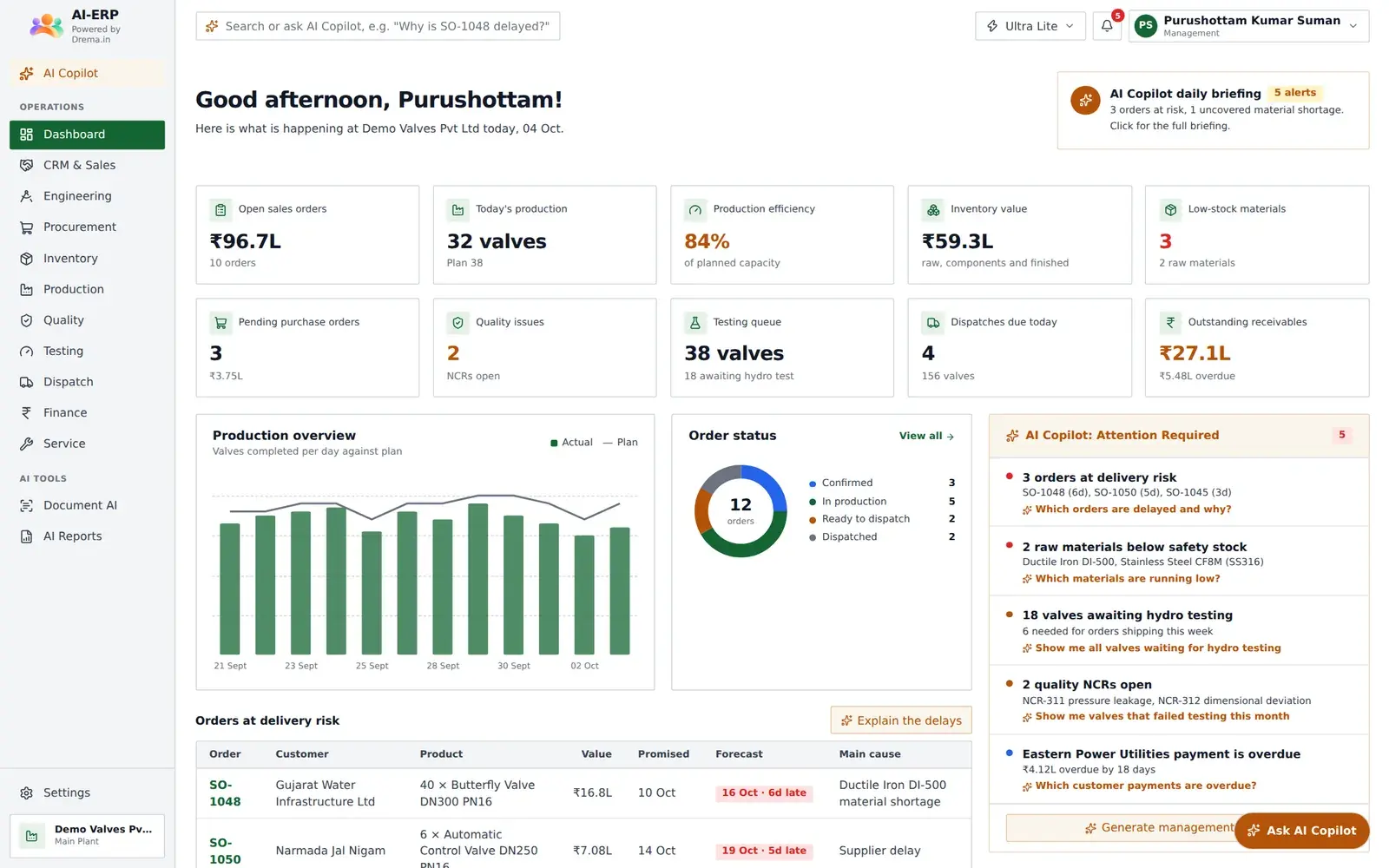Select Document AI under AI Tools
The image size is (1389, 868).
click(x=87, y=505)
